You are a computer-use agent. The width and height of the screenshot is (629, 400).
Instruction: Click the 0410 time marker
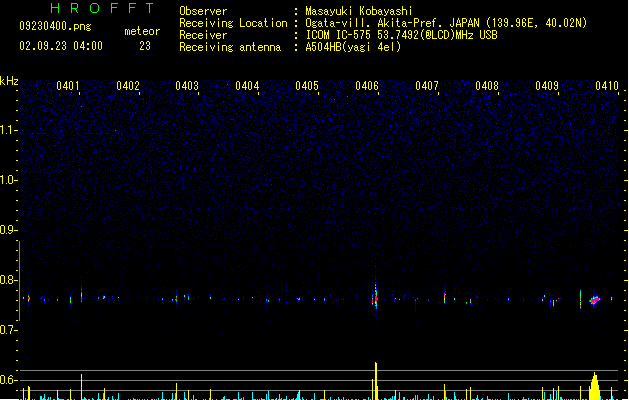pos(607,86)
